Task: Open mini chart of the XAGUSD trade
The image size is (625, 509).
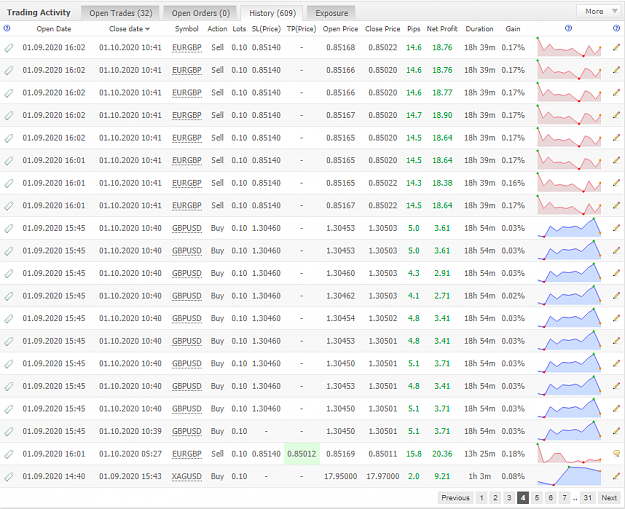Action: click(x=569, y=476)
